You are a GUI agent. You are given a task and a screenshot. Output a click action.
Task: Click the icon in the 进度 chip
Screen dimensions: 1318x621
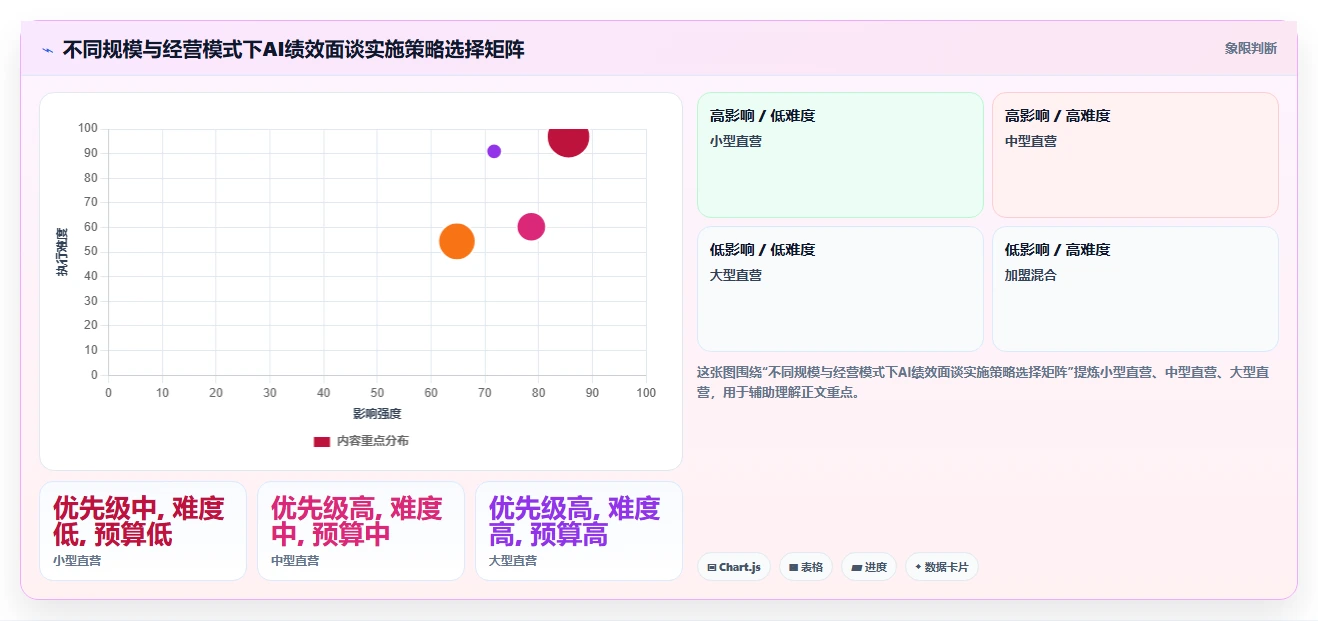pos(856,568)
